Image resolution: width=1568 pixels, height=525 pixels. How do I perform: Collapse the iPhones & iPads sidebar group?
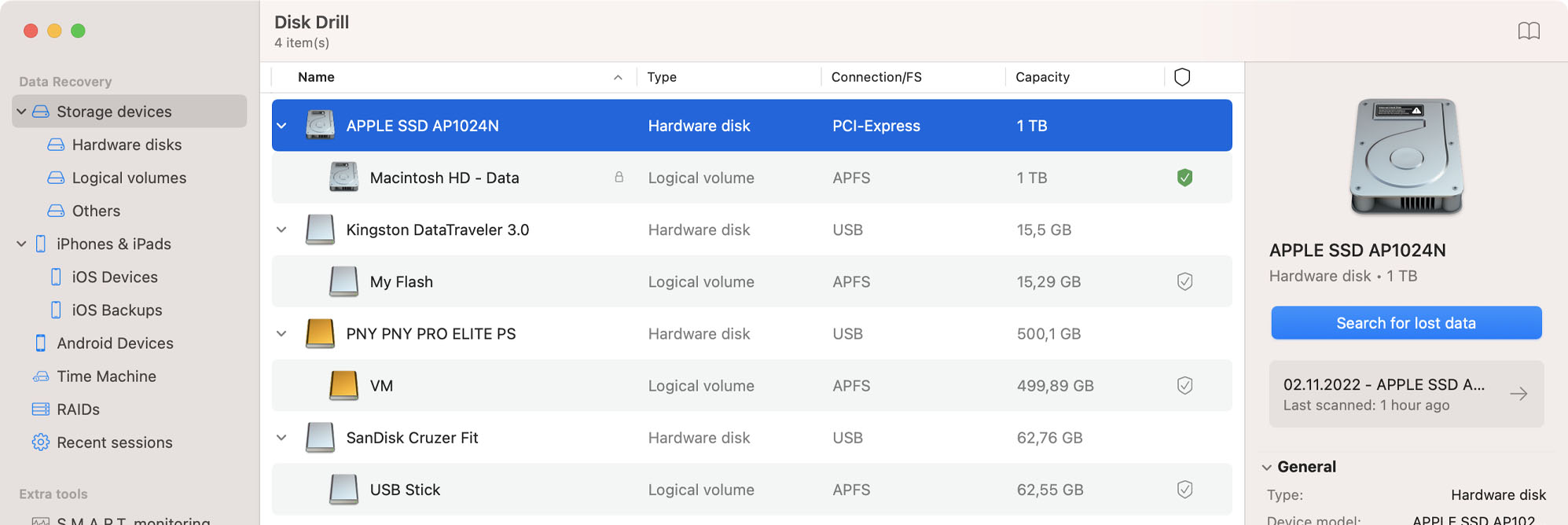[x=21, y=244]
